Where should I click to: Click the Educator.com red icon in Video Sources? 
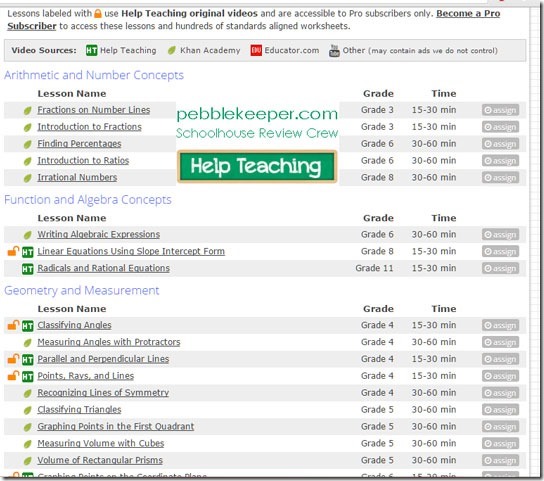(x=256, y=51)
